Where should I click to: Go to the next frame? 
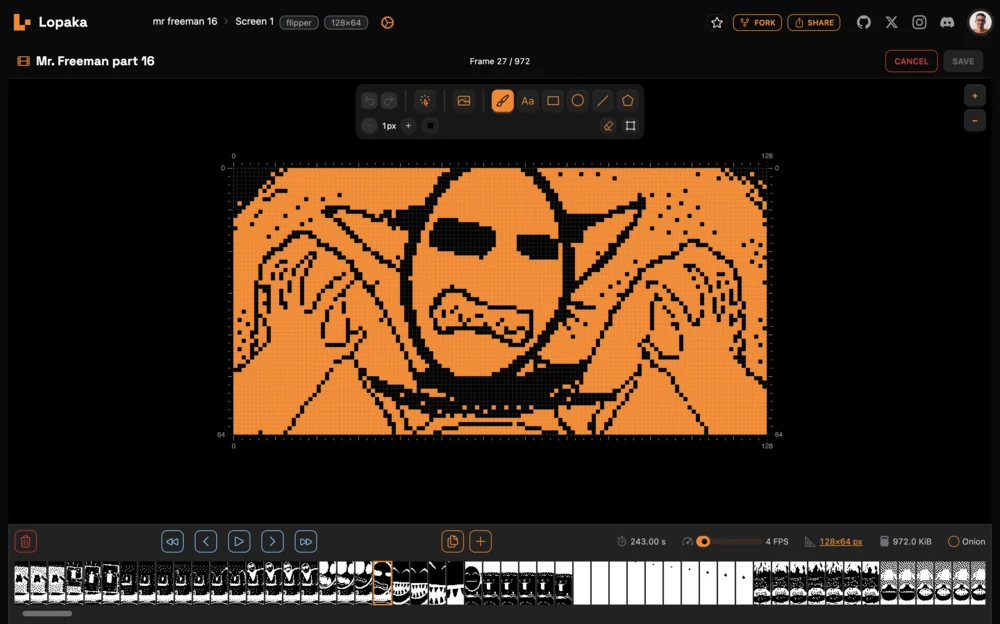tap(272, 542)
